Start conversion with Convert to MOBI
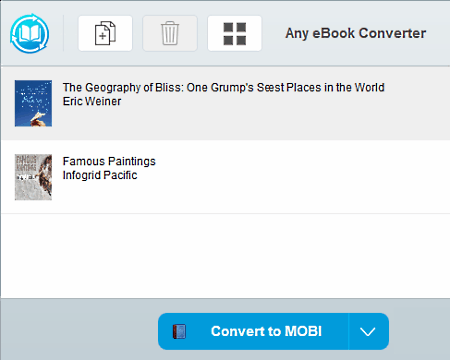This screenshot has height=360, width=450. tap(253, 332)
